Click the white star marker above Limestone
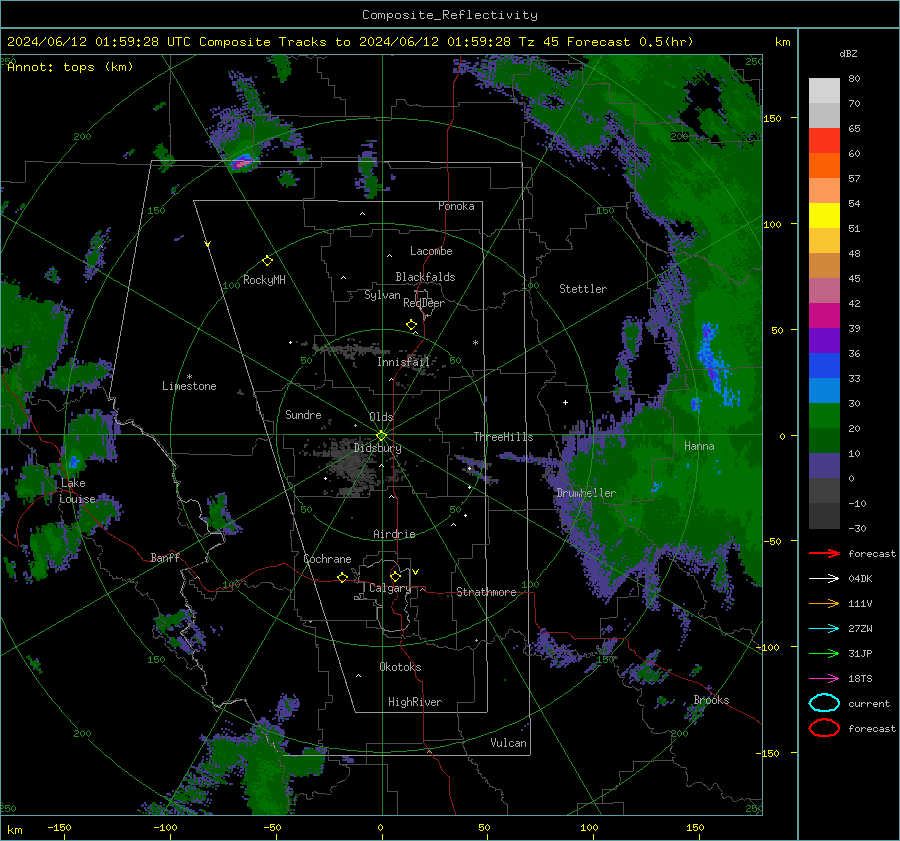 pos(189,377)
